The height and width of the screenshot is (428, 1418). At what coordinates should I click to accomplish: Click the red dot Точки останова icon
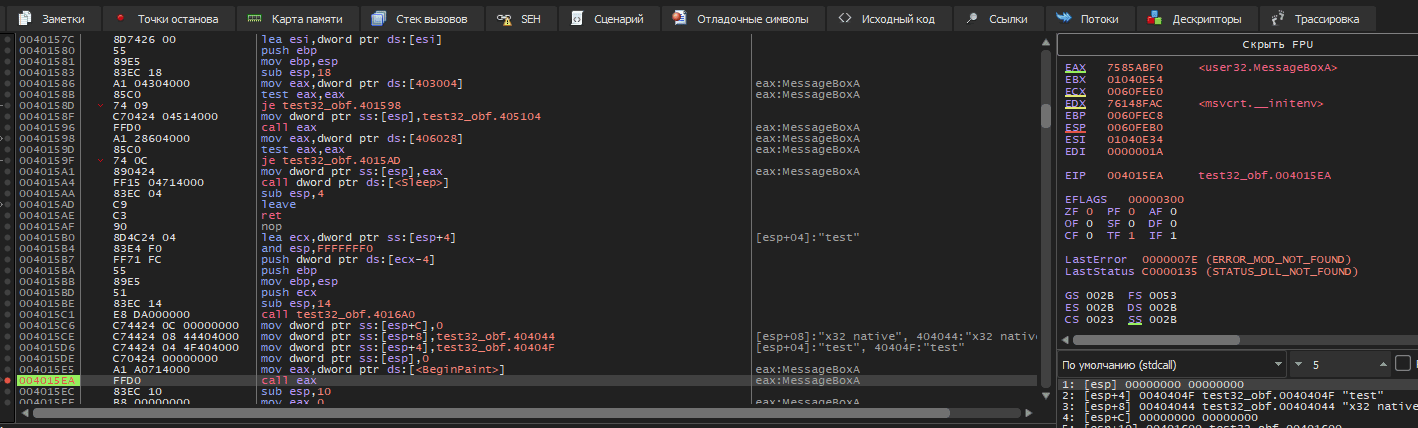pos(121,18)
